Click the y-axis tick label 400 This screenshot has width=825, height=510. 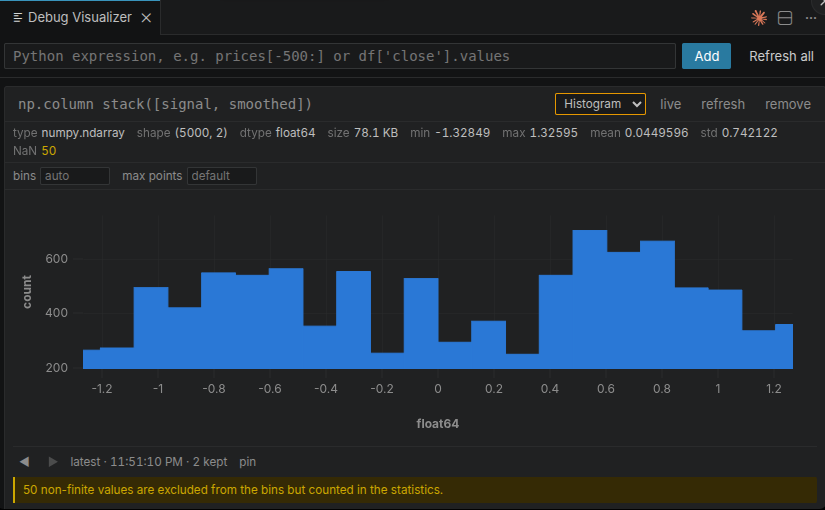56,313
